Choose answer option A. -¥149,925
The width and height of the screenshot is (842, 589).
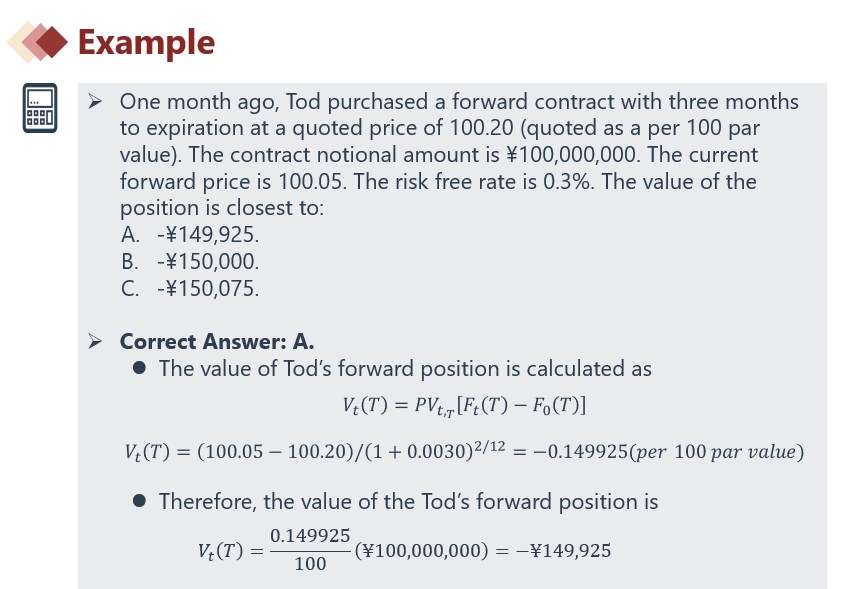tap(189, 236)
